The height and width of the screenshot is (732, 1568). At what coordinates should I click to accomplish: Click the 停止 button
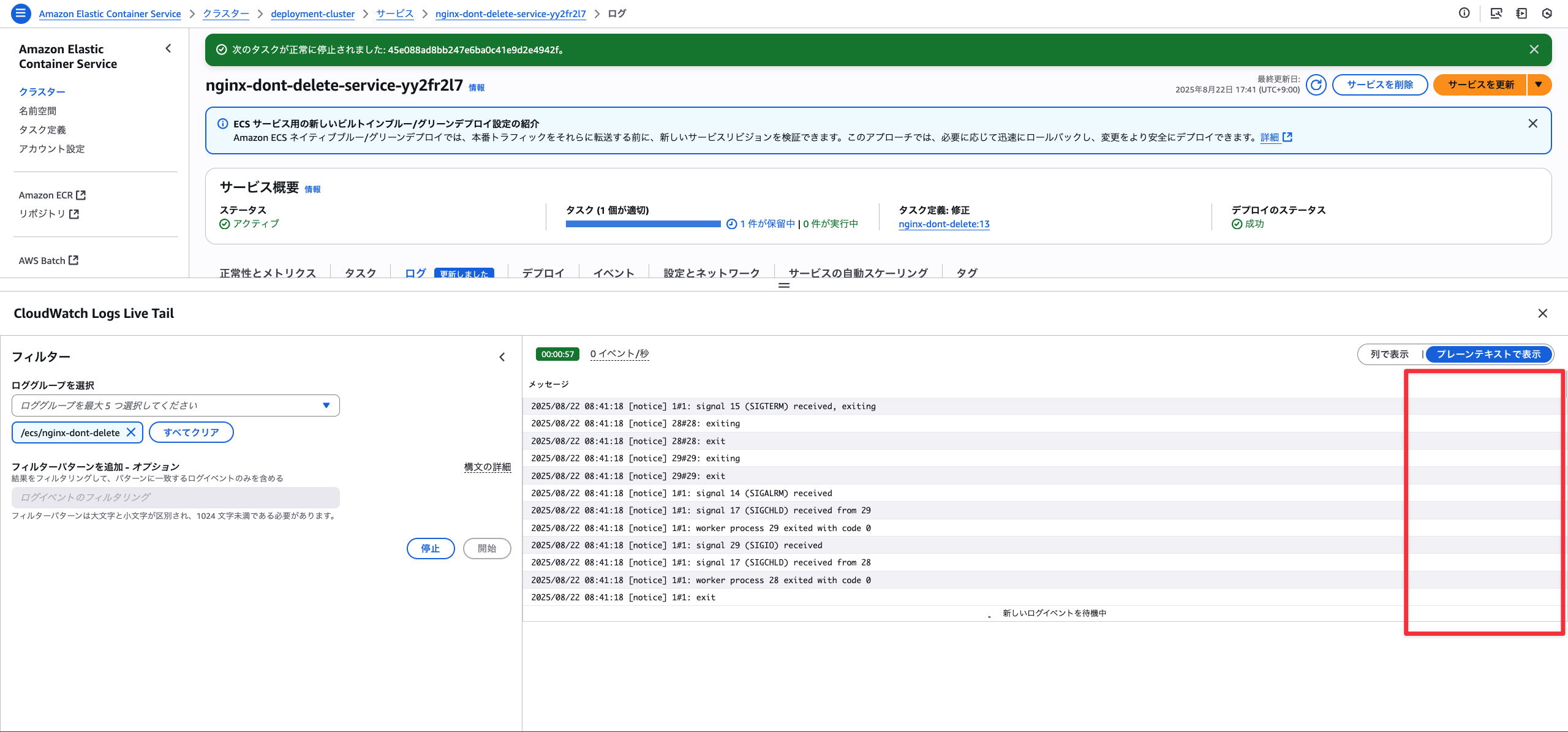point(431,548)
